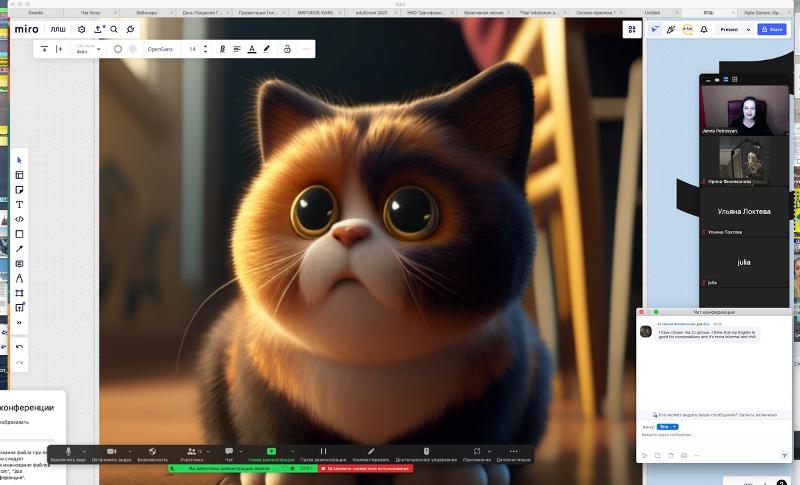Click the export board upload icon
The width and height of the screenshot is (800, 485).
(x=98, y=30)
